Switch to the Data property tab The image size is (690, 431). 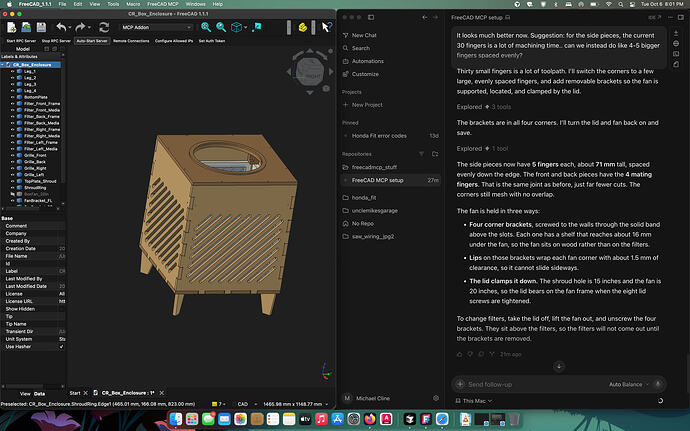tap(39, 394)
